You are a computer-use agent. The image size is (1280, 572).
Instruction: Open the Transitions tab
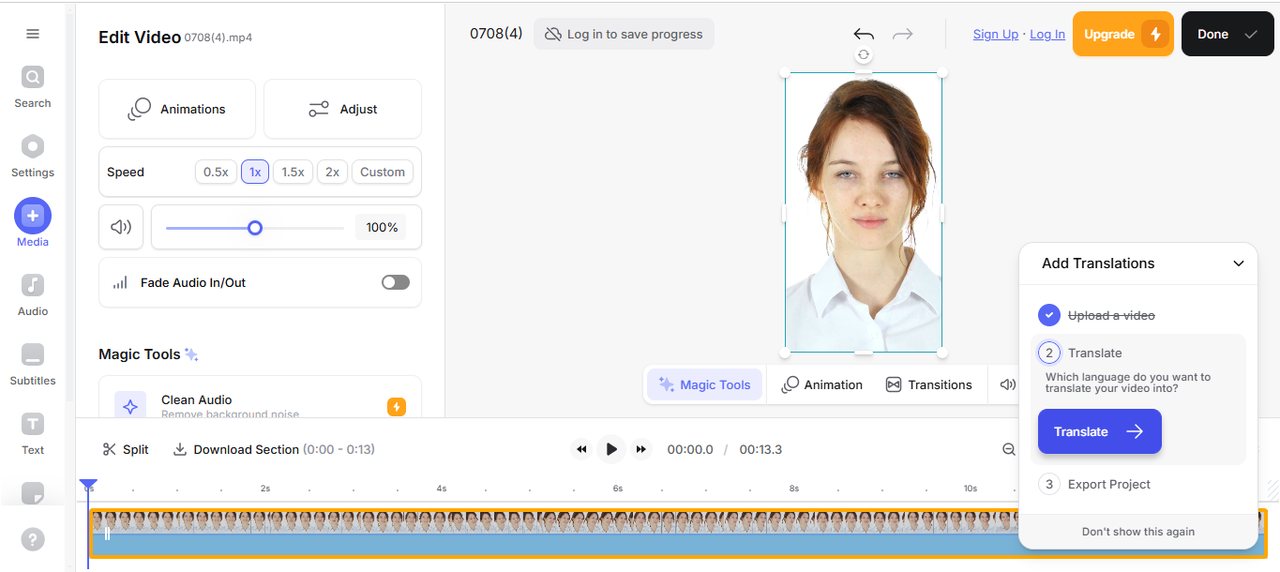[929, 385]
